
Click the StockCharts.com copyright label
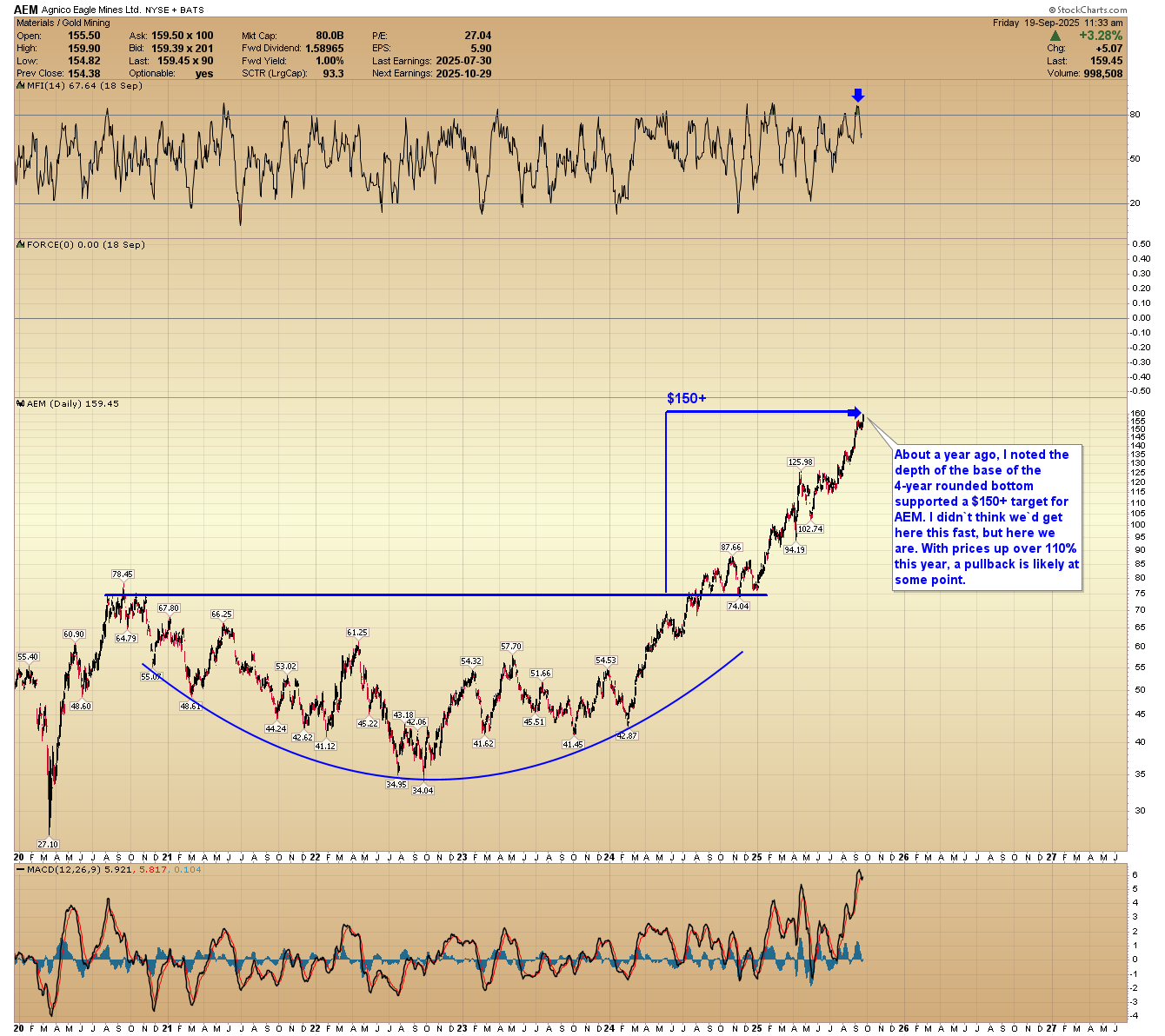[1088, 10]
